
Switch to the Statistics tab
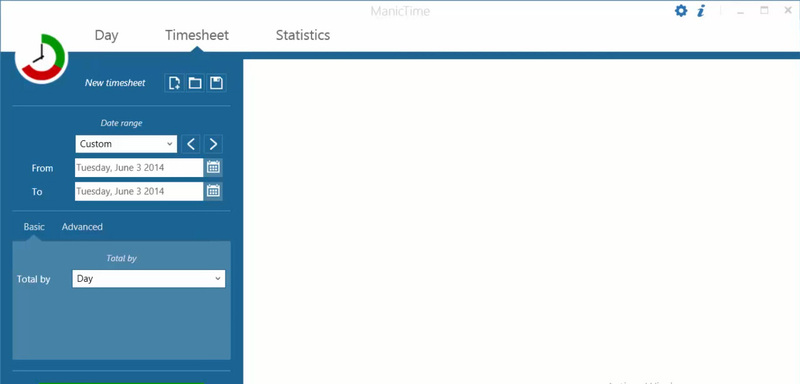click(303, 35)
